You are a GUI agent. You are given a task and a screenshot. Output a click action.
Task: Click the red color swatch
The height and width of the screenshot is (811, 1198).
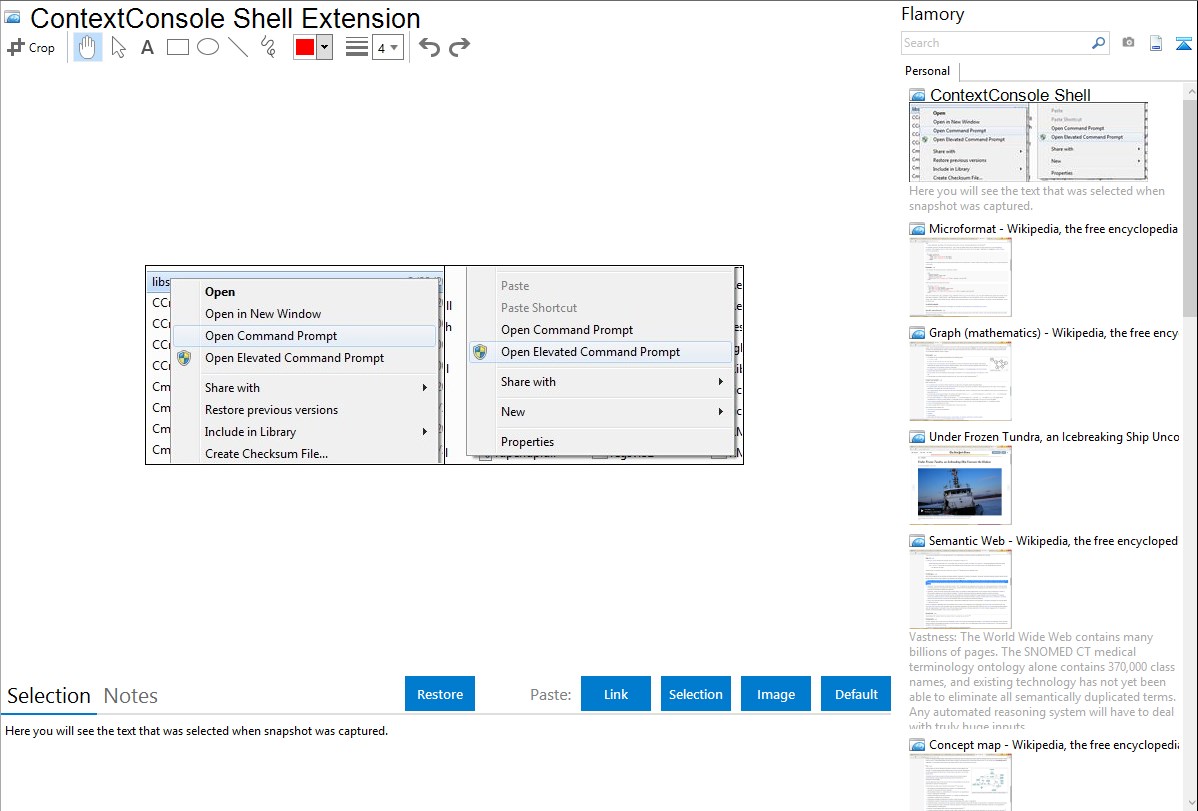click(305, 47)
